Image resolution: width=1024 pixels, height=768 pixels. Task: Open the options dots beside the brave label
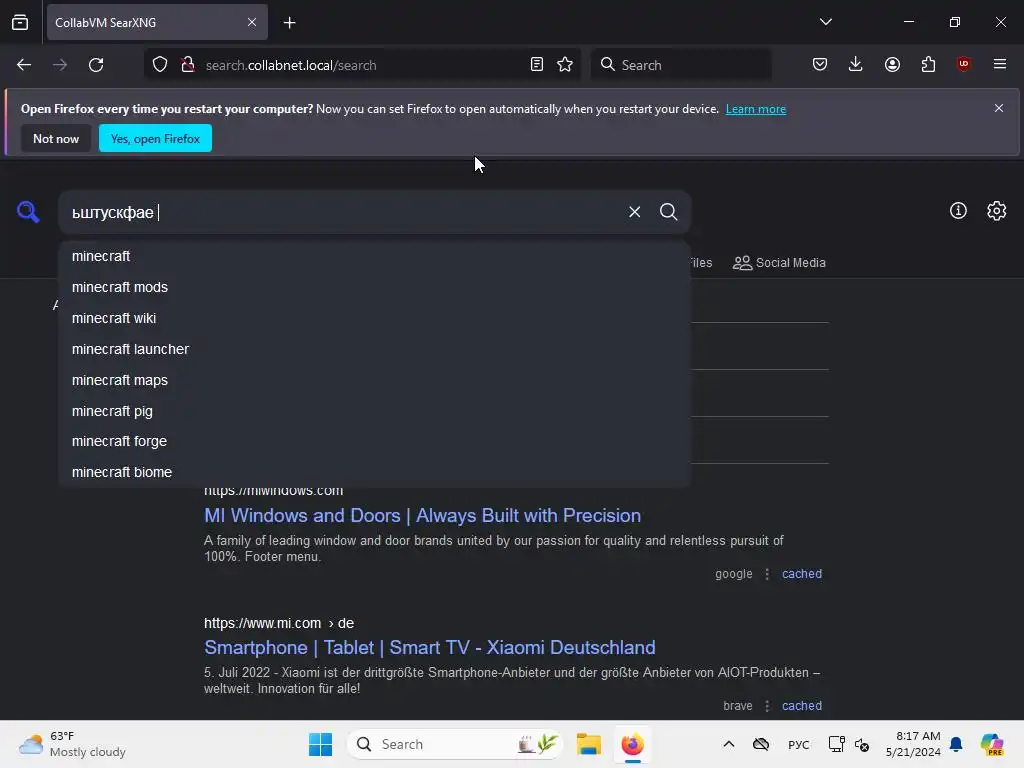click(767, 705)
